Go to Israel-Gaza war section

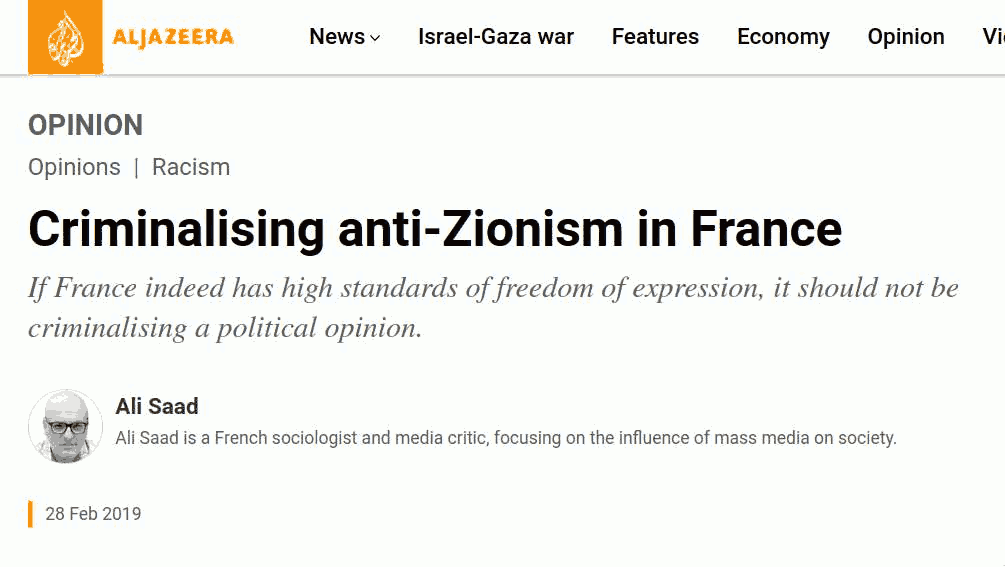pos(495,37)
